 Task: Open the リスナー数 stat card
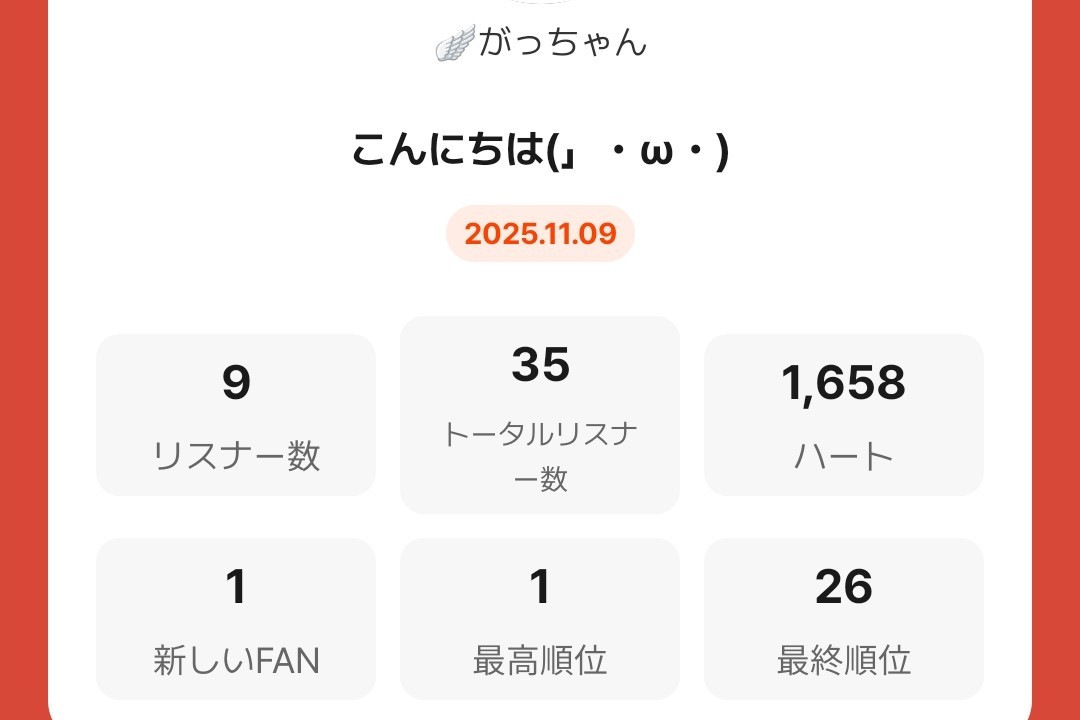[236, 415]
